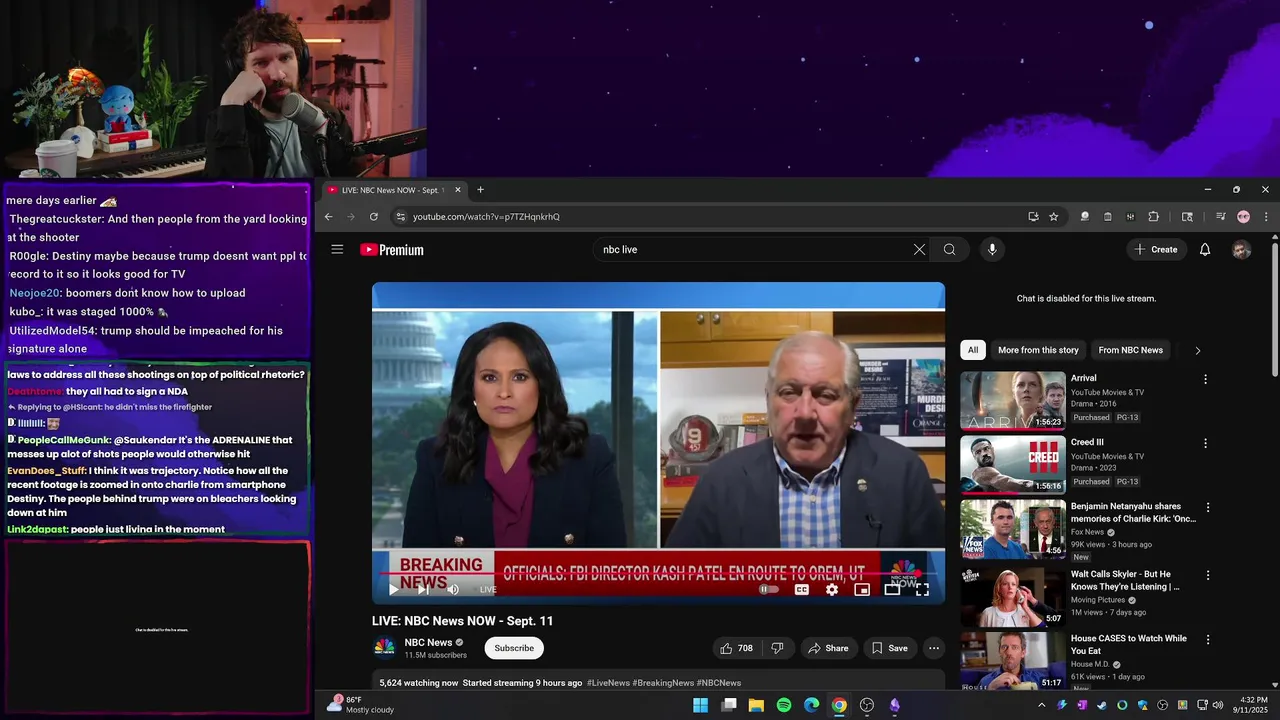Enter full screen on the video
1280x720 pixels.
click(922, 589)
